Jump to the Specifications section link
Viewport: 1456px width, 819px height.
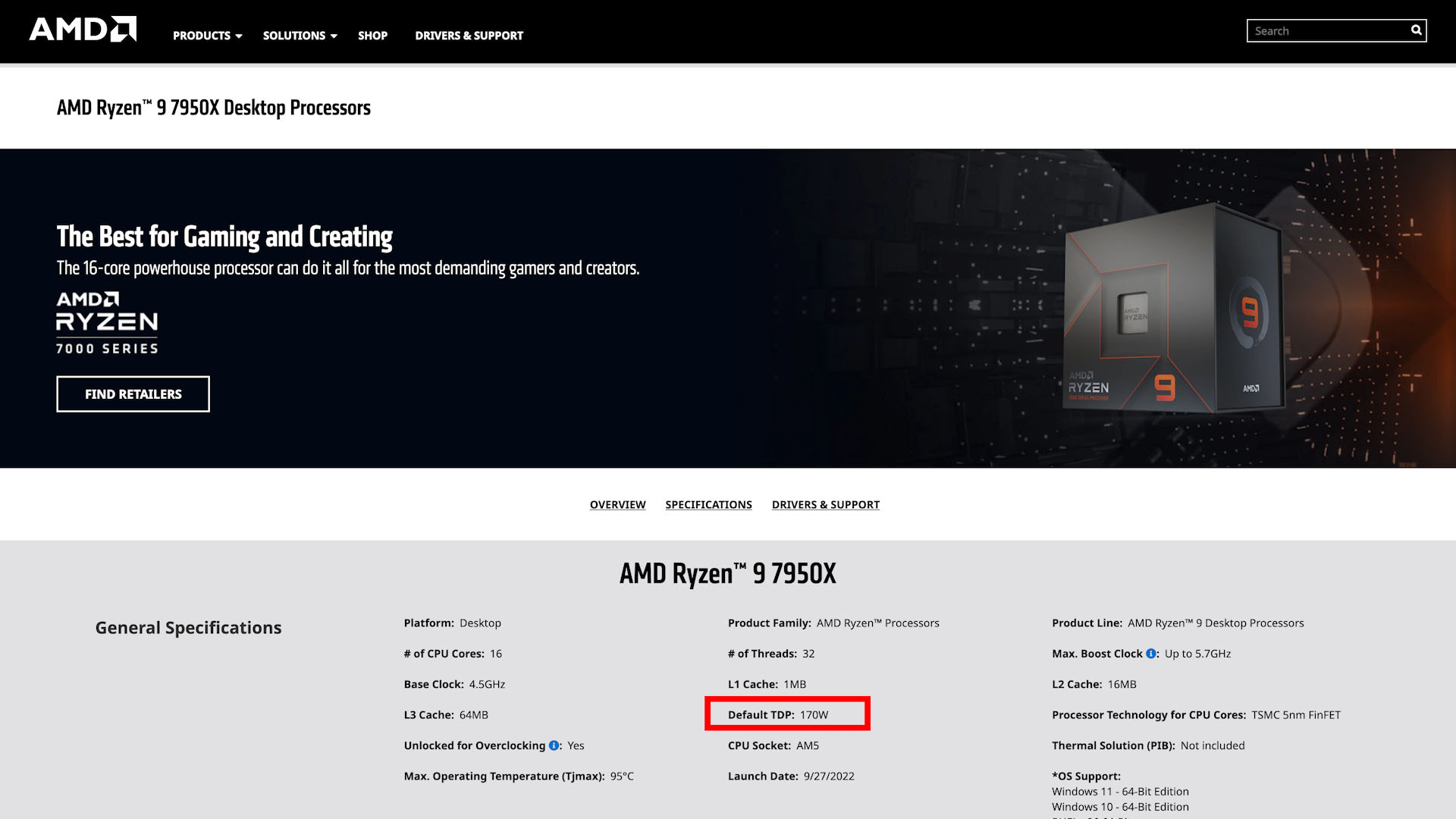point(708,505)
